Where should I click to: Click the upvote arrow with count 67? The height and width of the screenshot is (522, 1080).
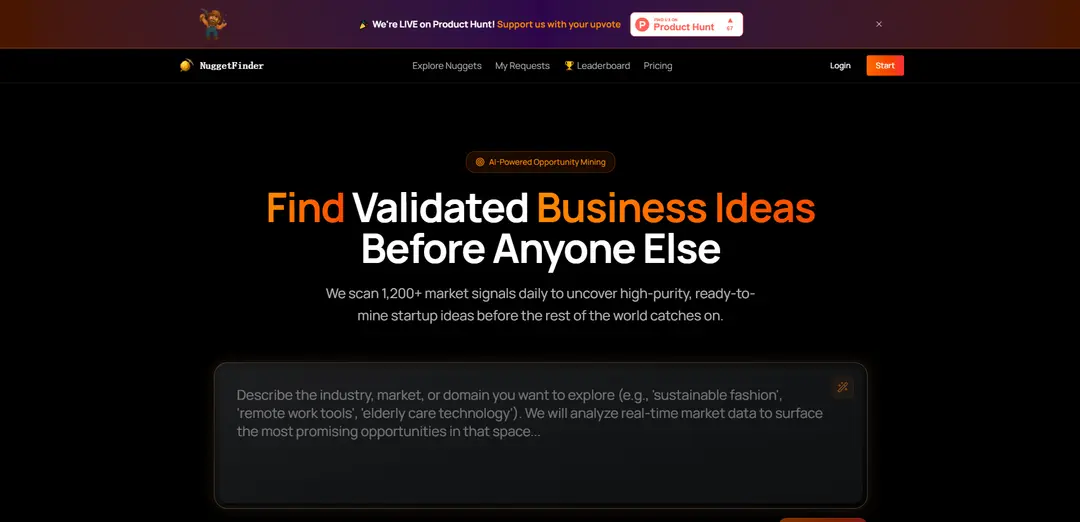pos(729,24)
